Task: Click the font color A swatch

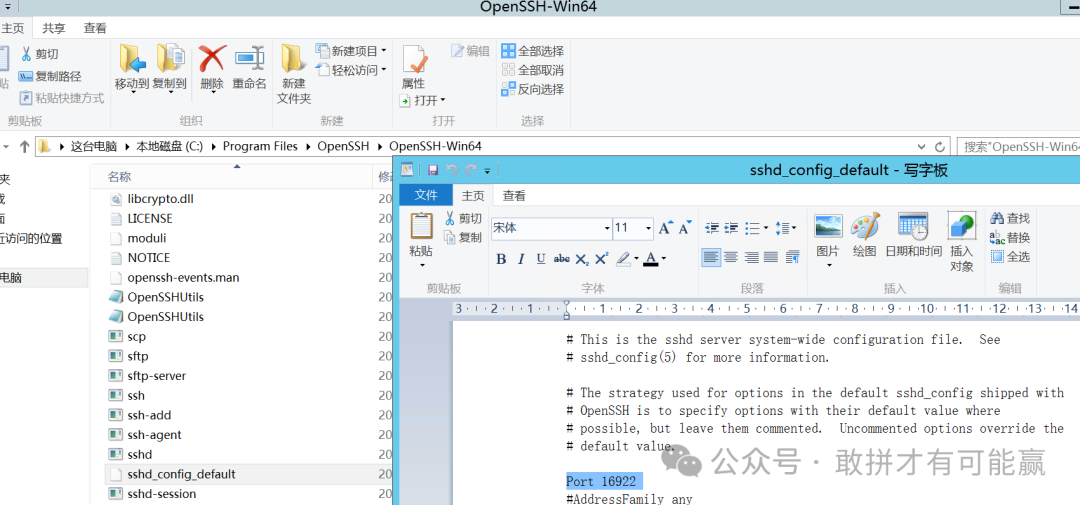Action: 650,259
